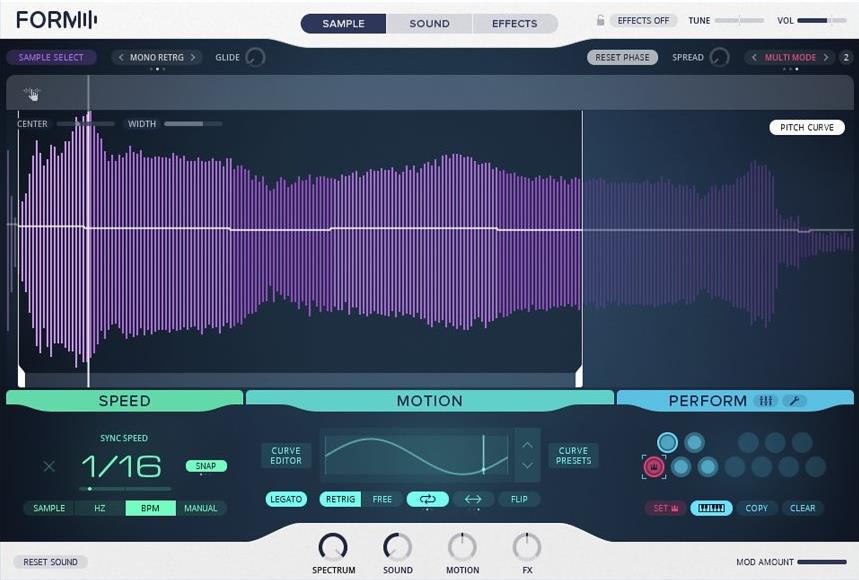Click the mixer sliders icon in Perform header
Image resolution: width=859 pixels, height=580 pixels.
[x=766, y=401]
